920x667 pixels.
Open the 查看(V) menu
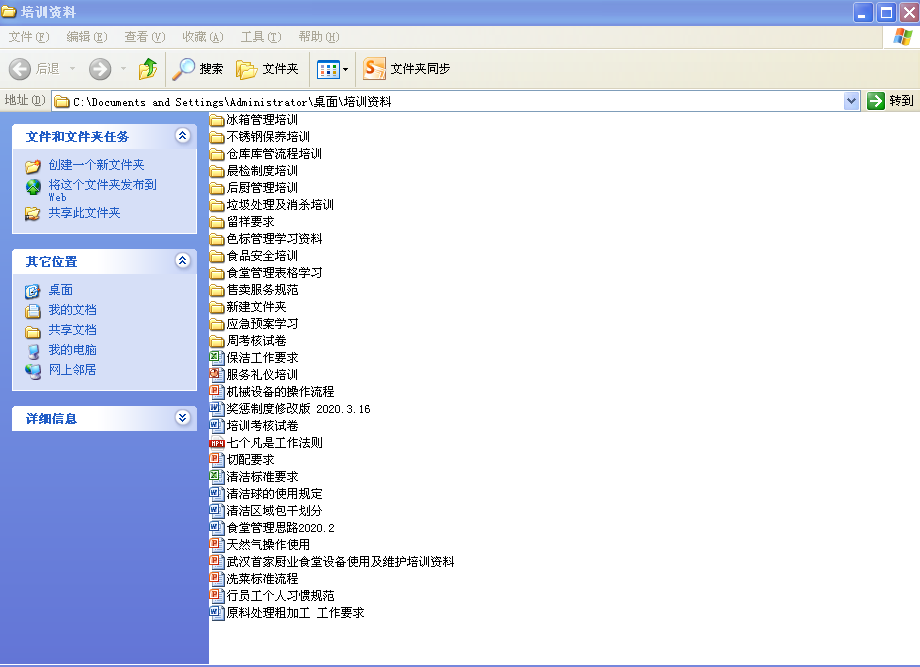tap(144, 37)
